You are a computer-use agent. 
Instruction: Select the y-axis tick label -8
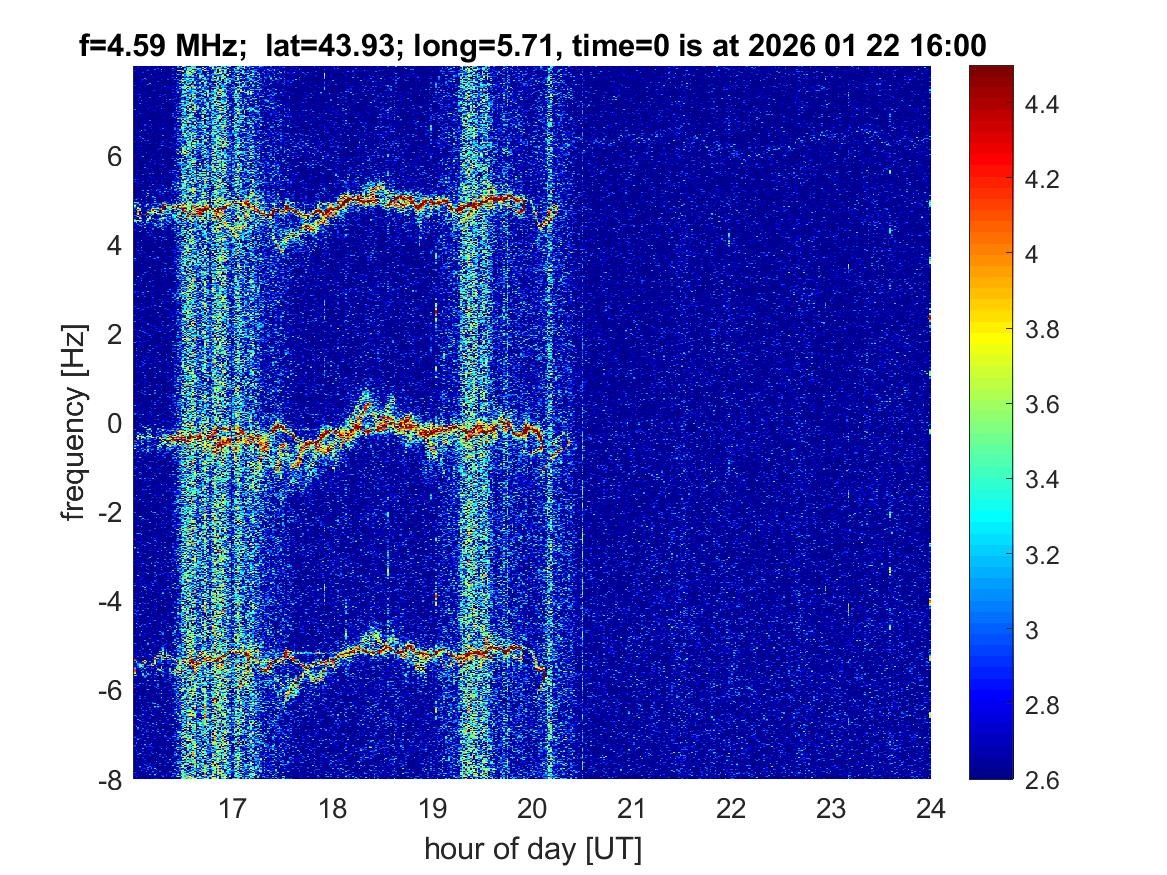[110, 780]
